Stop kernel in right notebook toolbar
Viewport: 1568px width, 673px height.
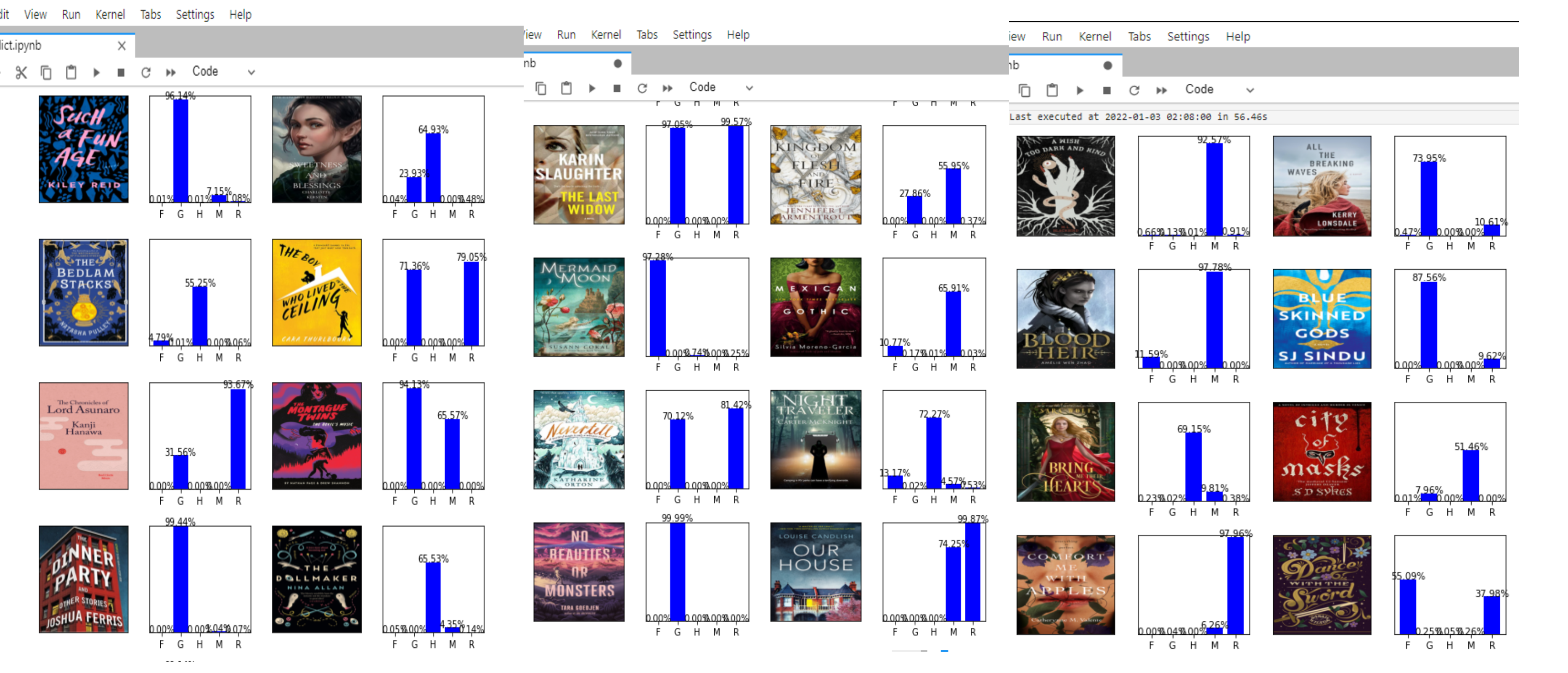(1107, 91)
